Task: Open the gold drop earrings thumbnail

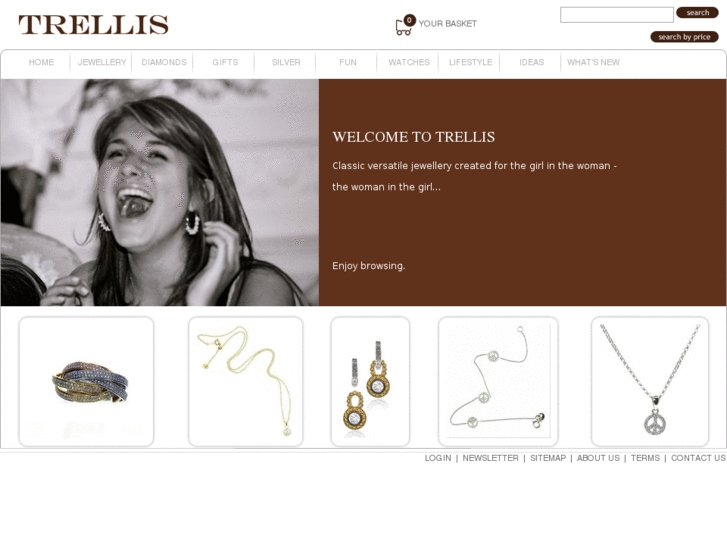Action: [x=370, y=381]
